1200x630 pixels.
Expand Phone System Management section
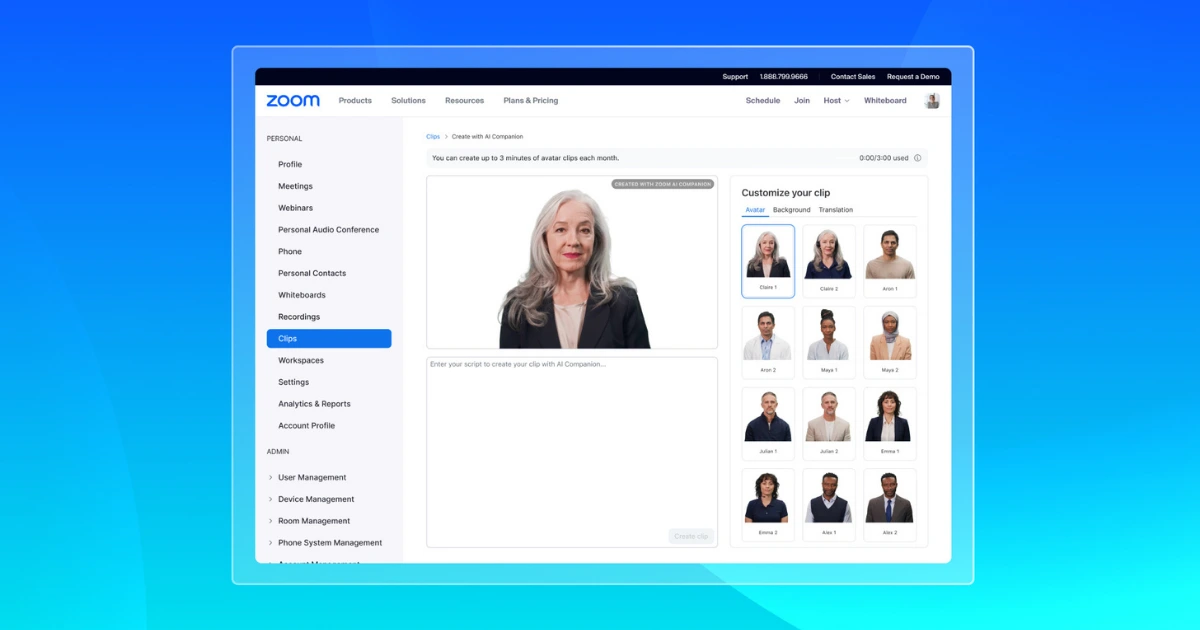329,543
